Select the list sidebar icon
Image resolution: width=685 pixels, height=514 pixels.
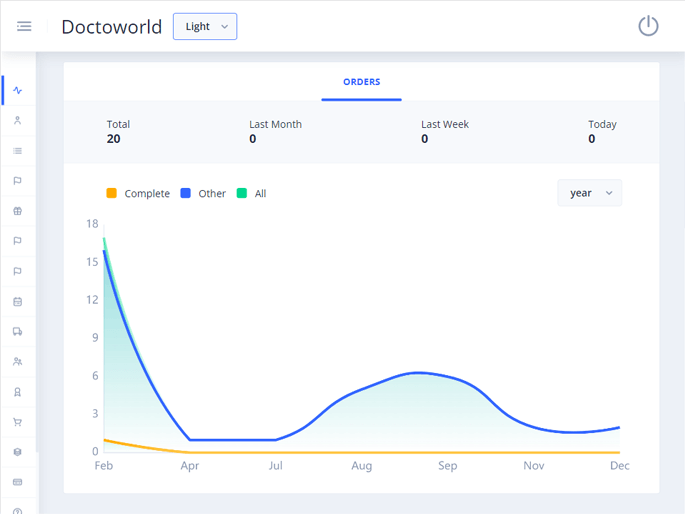coord(18,151)
